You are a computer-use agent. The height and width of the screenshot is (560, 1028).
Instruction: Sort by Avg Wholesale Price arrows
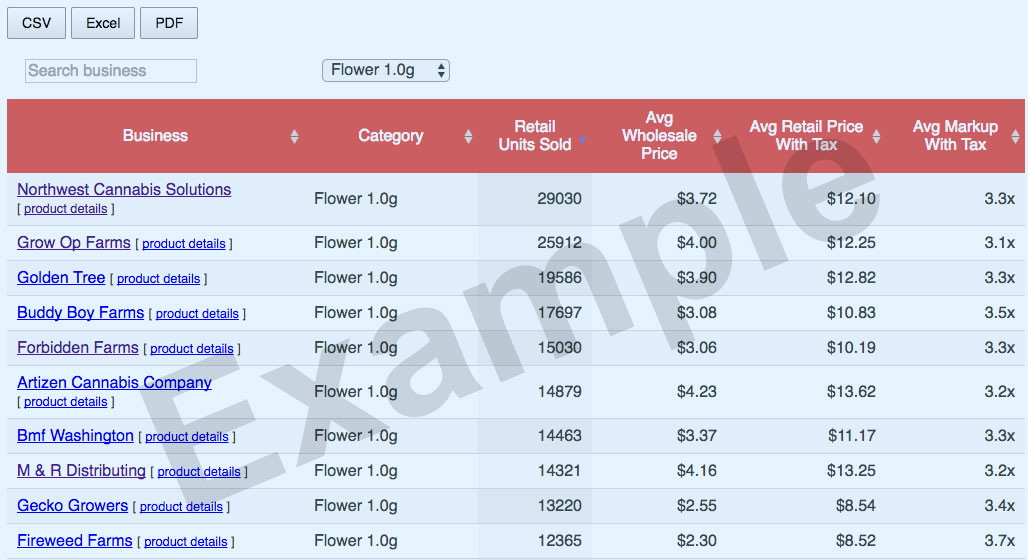717,136
